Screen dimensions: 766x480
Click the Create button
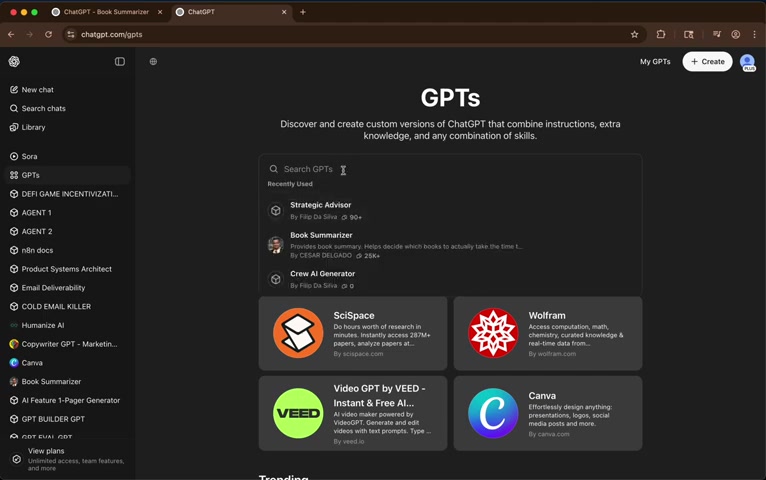tap(707, 62)
